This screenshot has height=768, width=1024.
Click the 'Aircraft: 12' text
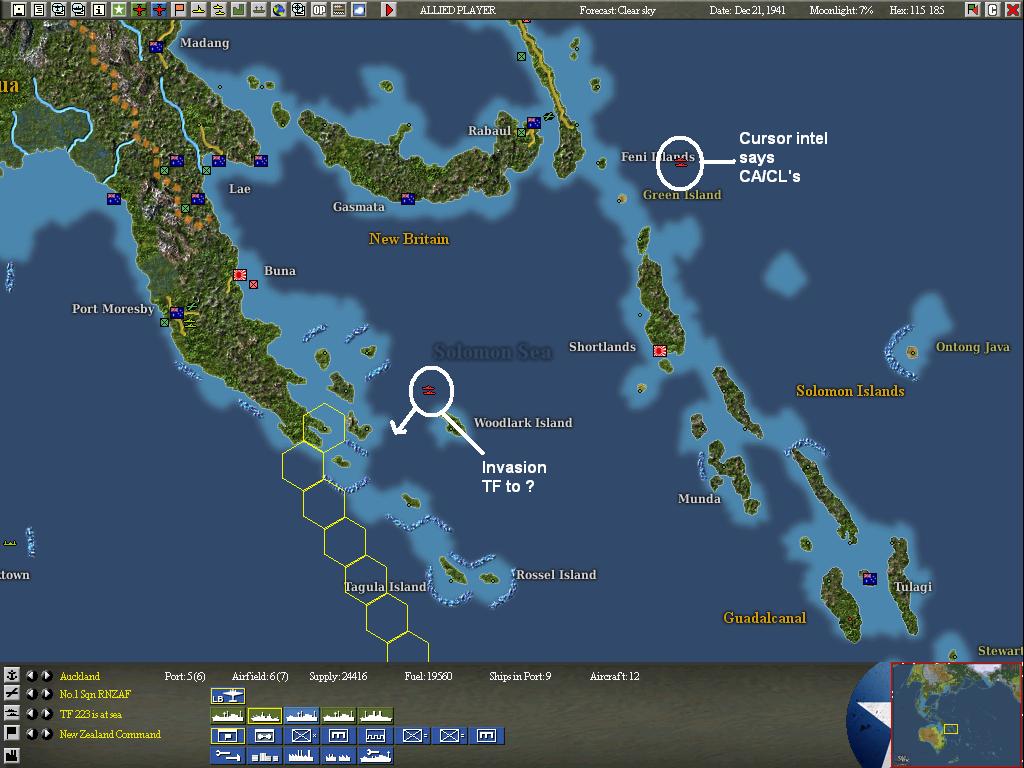[x=615, y=676]
